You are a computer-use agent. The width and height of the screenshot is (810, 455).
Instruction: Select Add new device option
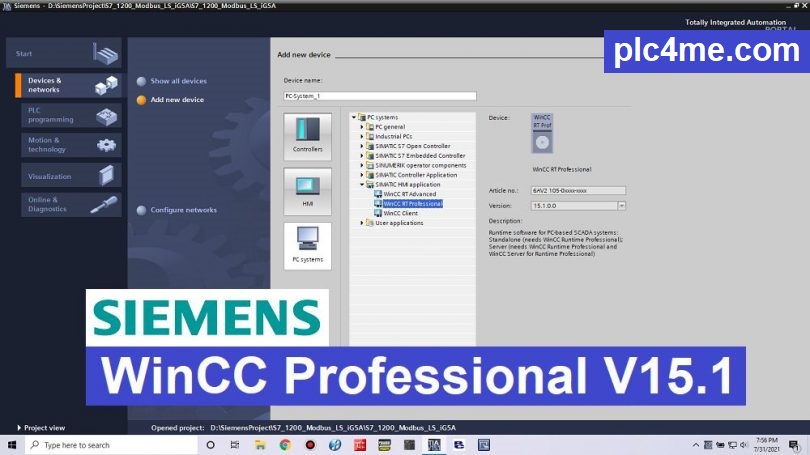[x=177, y=100]
